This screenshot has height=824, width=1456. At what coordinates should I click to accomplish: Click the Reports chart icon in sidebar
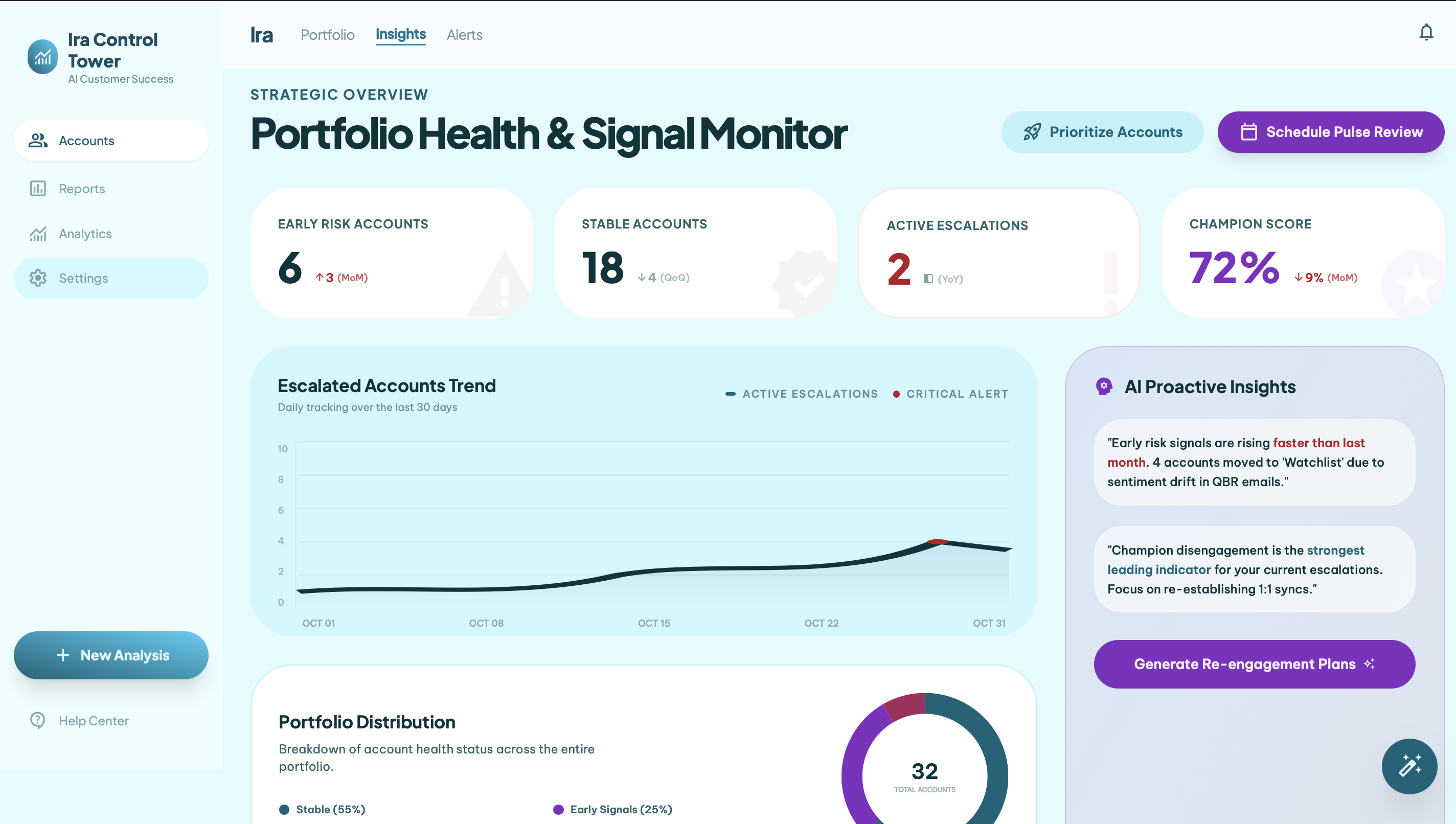[38, 189]
